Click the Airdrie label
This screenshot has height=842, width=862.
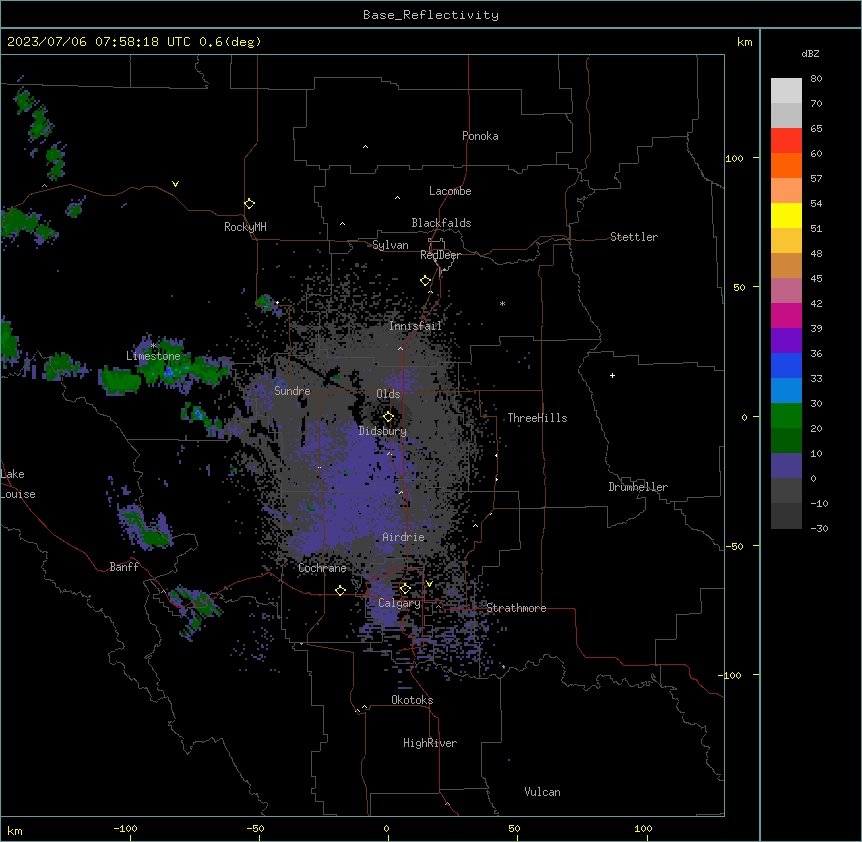404,537
